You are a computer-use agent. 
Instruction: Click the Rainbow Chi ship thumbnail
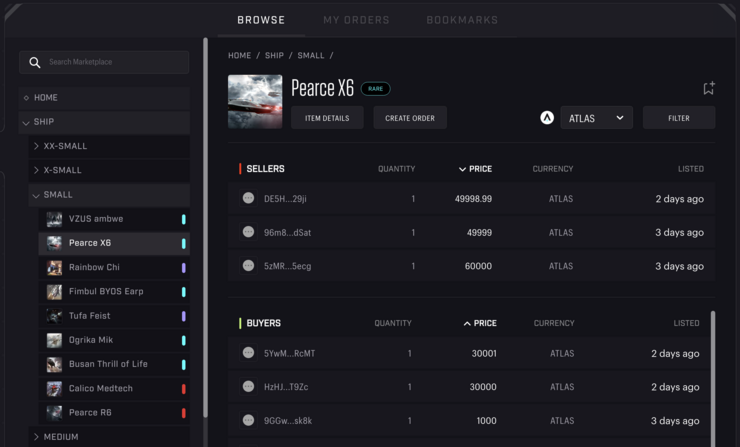[54, 268]
